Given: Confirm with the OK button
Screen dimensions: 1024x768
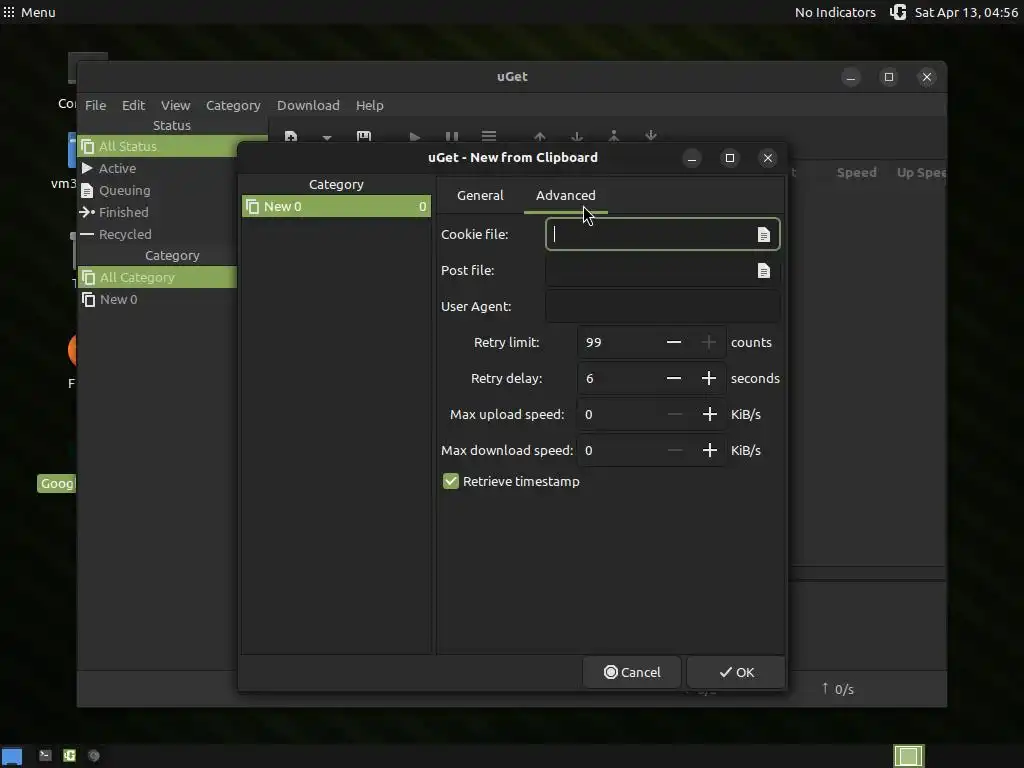Looking at the screenshot, I should pos(736,672).
